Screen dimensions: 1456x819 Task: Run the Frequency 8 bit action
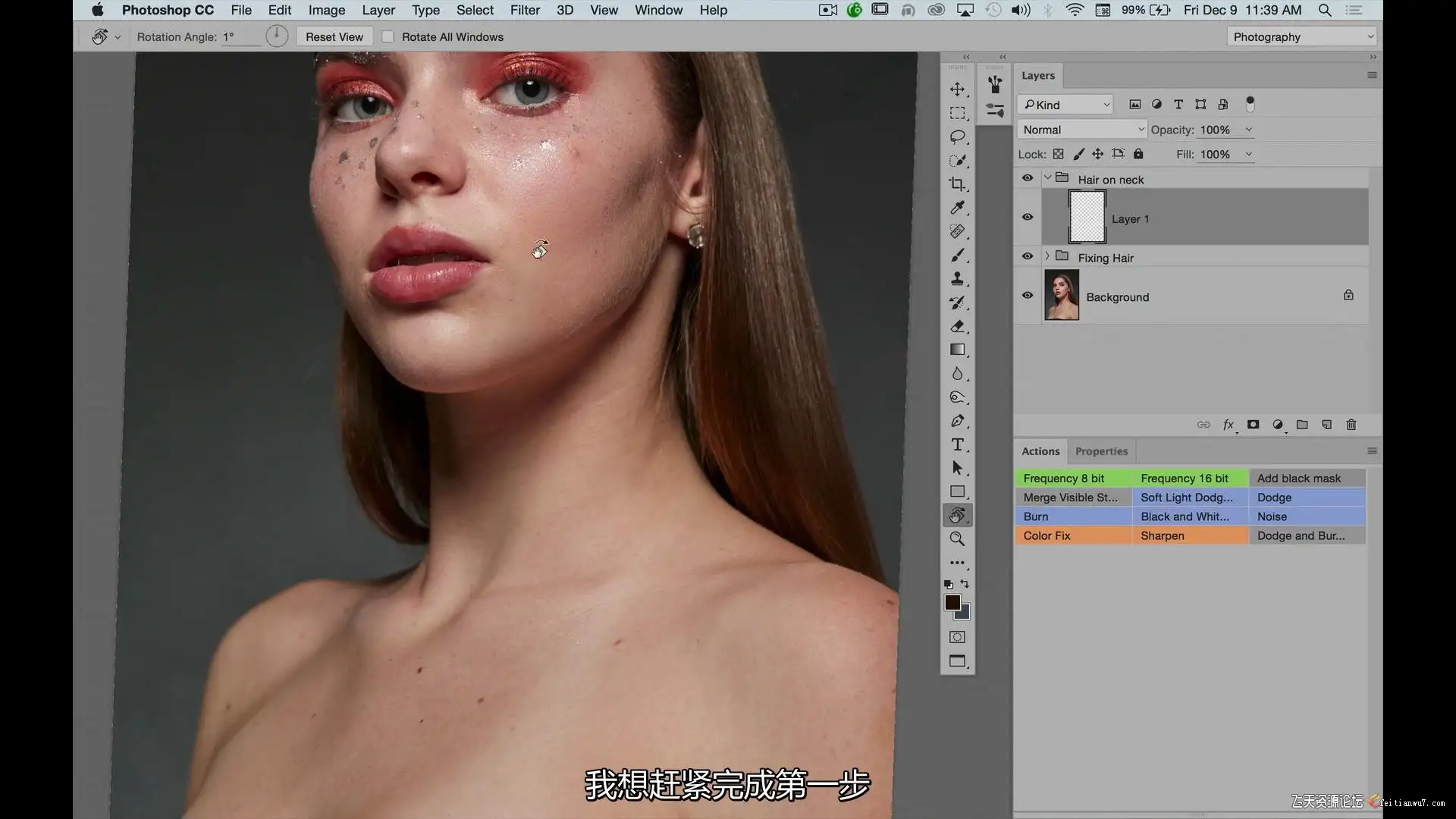click(x=1072, y=479)
